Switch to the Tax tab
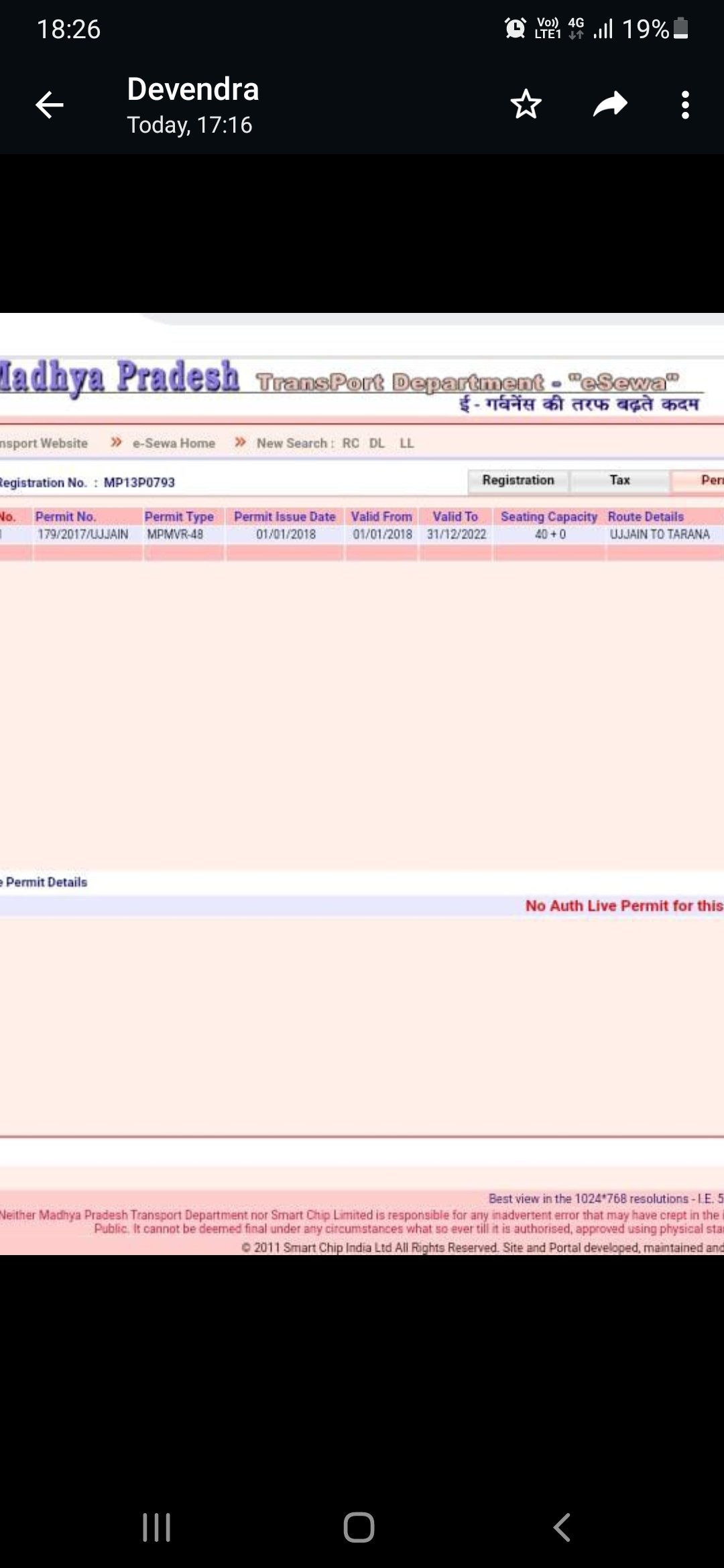Image resolution: width=724 pixels, height=1568 pixels. coord(619,480)
